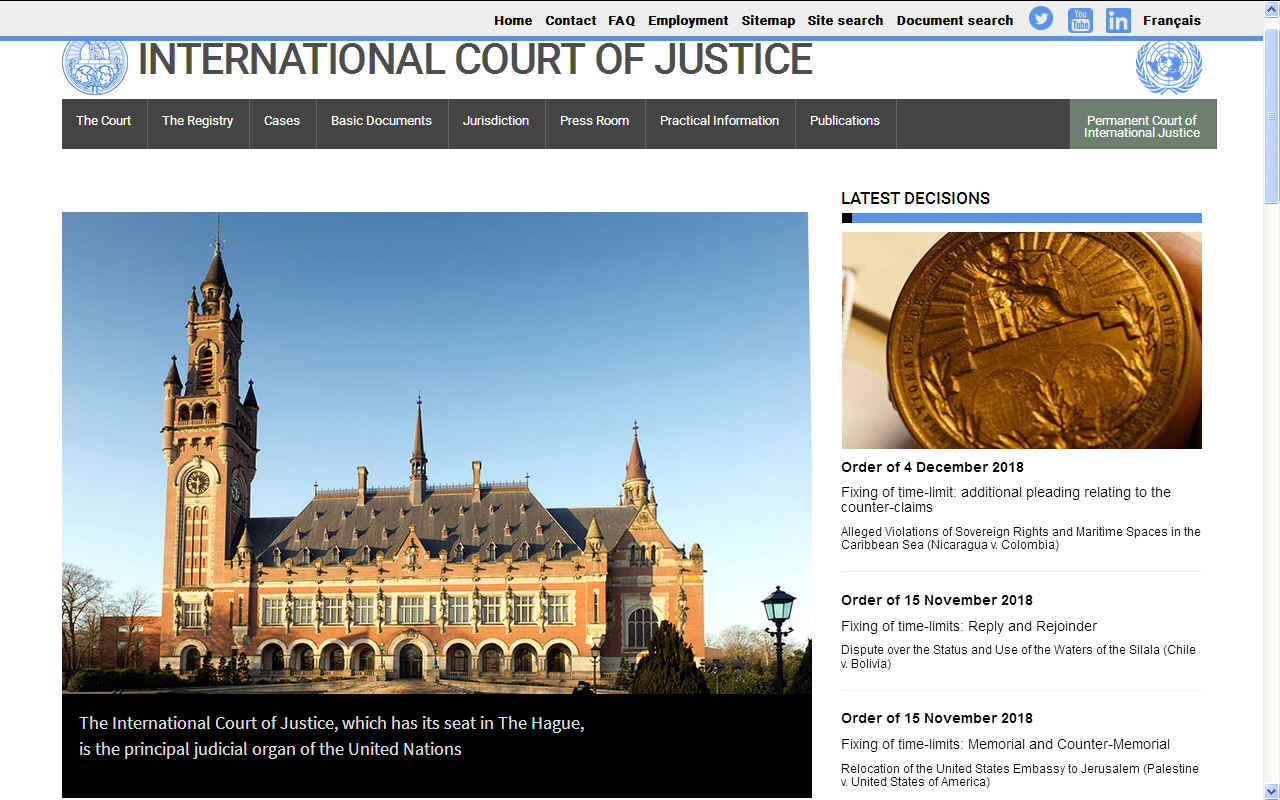The image size is (1280, 800).
Task: Open the first Order of 15 November 2018
Action: coord(936,600)
